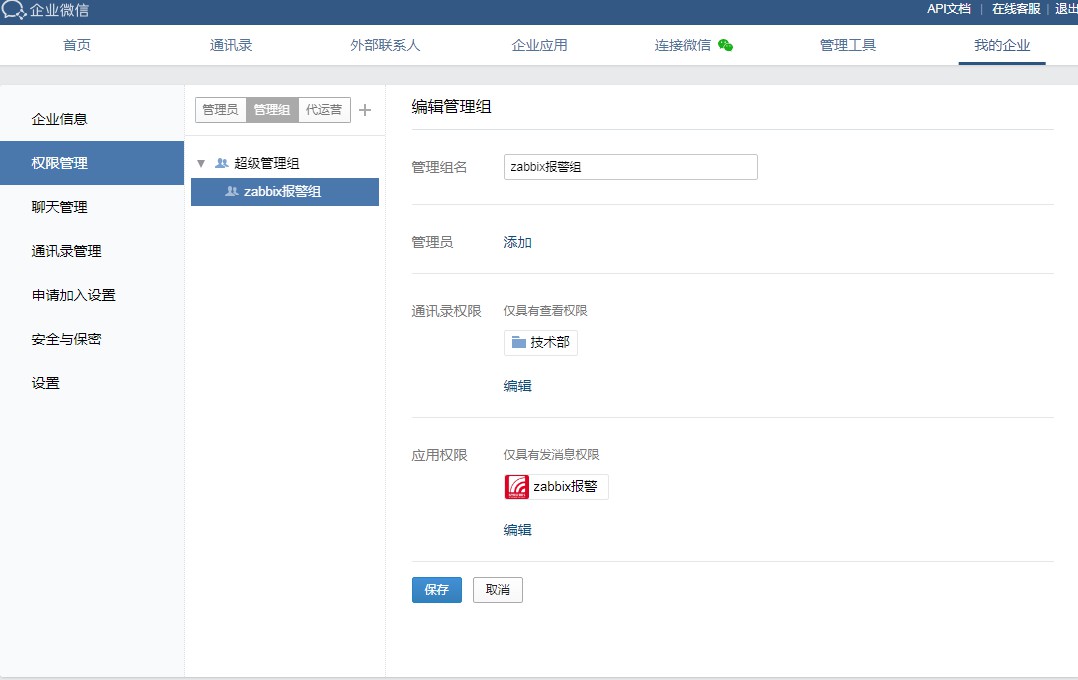Open the 企业应用 top navigation tab

click(x=539, y=45)
